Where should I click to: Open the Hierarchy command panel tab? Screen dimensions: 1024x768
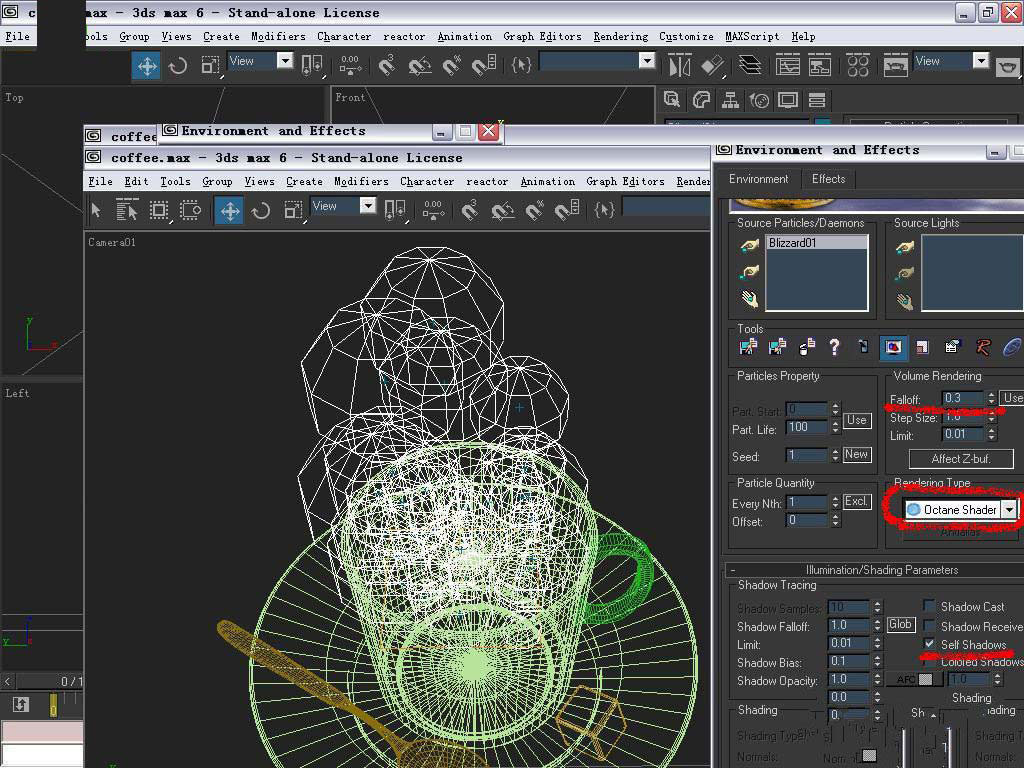point(731,100)
